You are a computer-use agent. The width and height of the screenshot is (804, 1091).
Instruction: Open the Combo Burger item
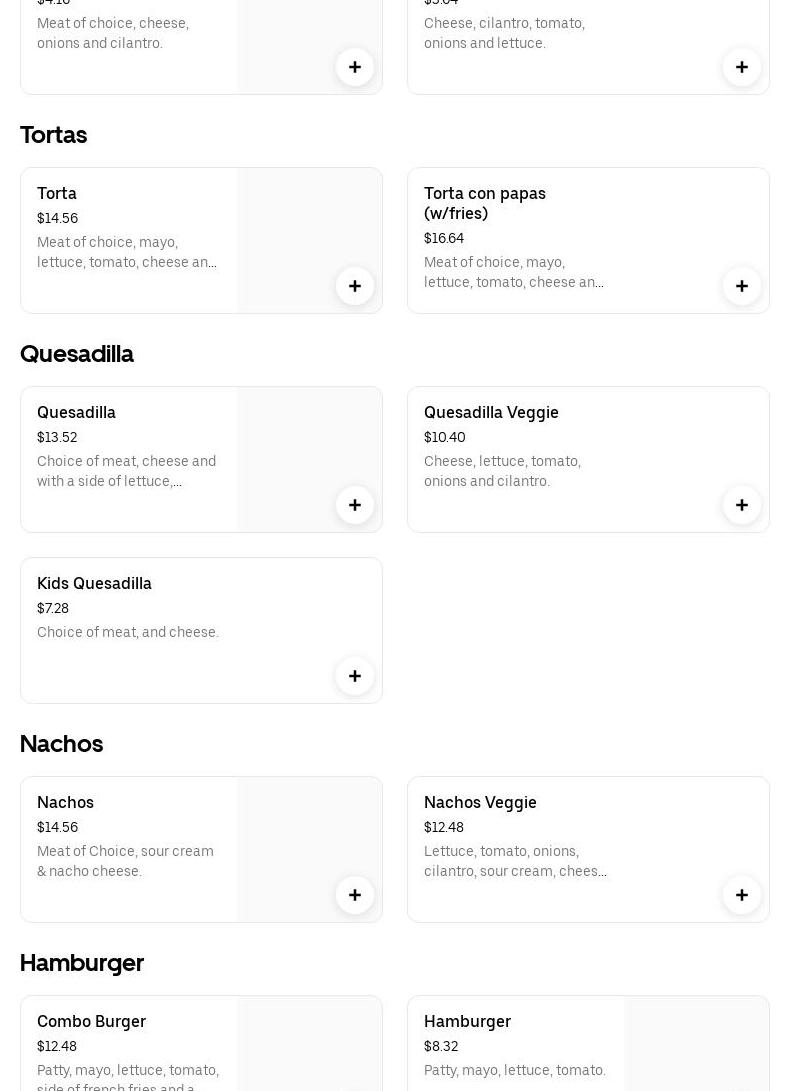click(91, 1021)
